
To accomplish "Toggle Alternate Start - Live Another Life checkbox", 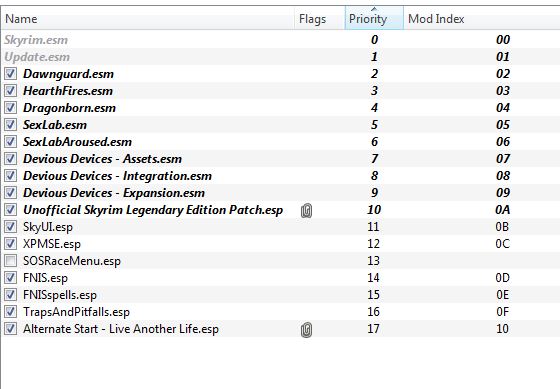I will coord(10,329).
